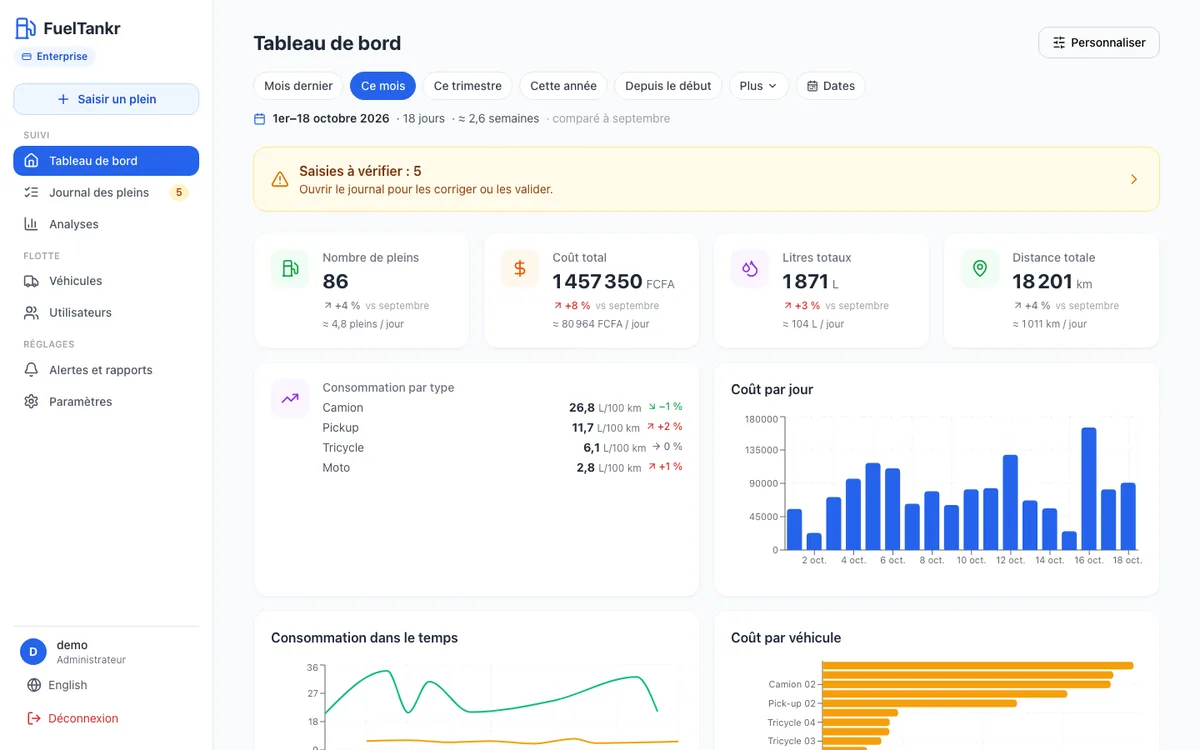Click the warning triangle alert icon
The width and height of the screenshot is (1200, 750).
point(280,180)
